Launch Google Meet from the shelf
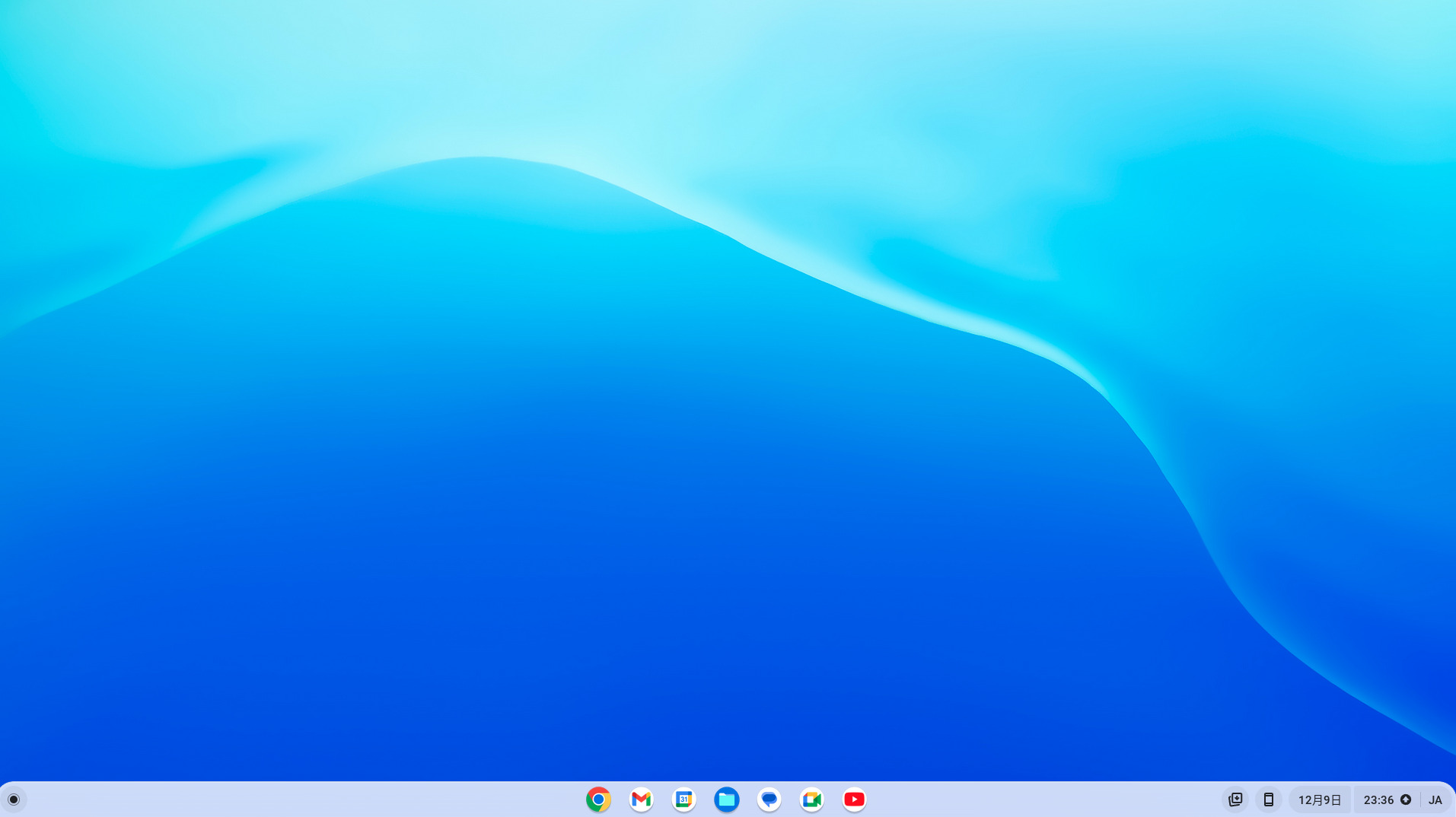Image resolution: width=1456 pixels, height=817 pixels. [811, 800]
